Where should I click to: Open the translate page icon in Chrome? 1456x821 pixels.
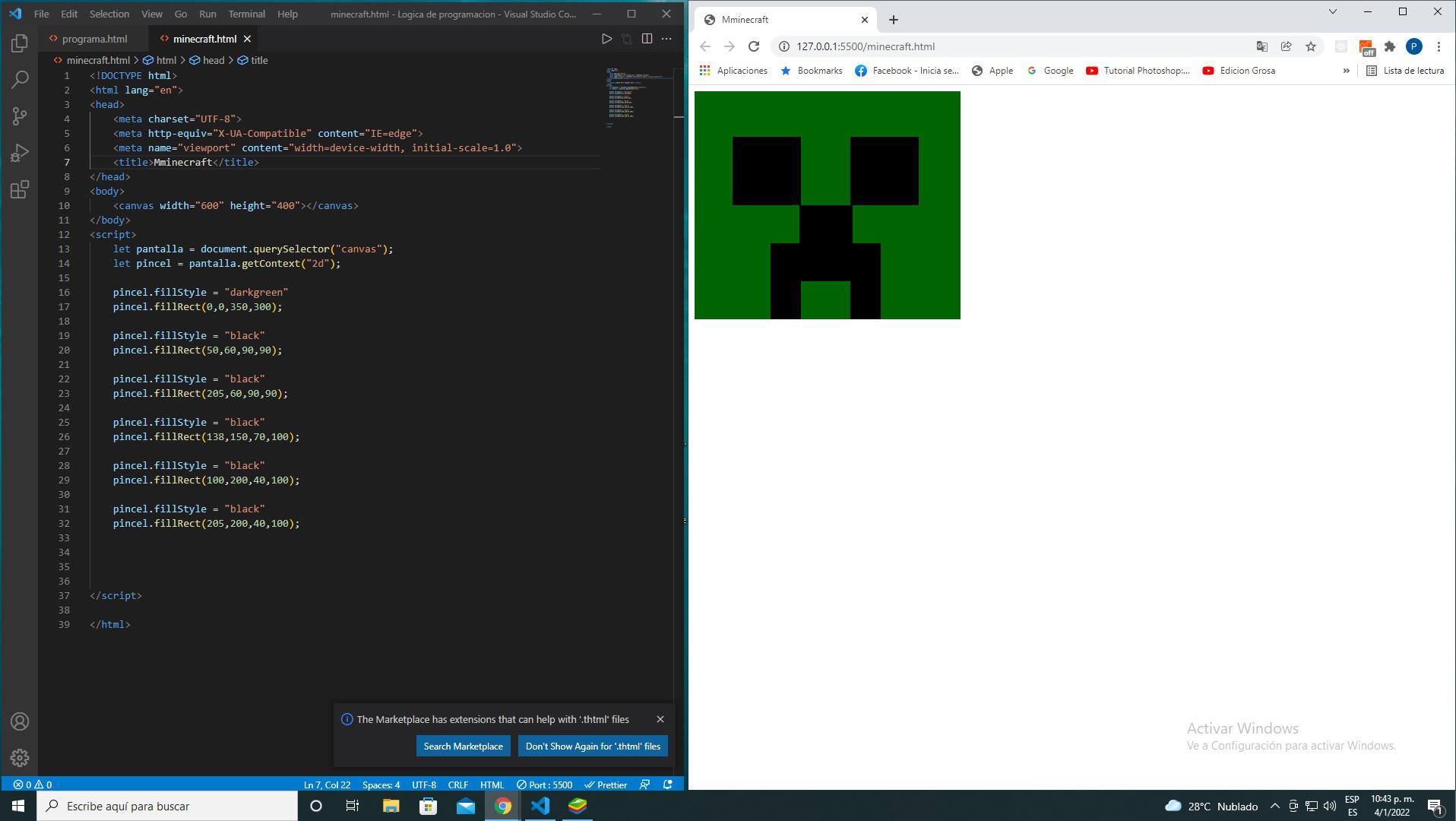tap(1262, 46)
